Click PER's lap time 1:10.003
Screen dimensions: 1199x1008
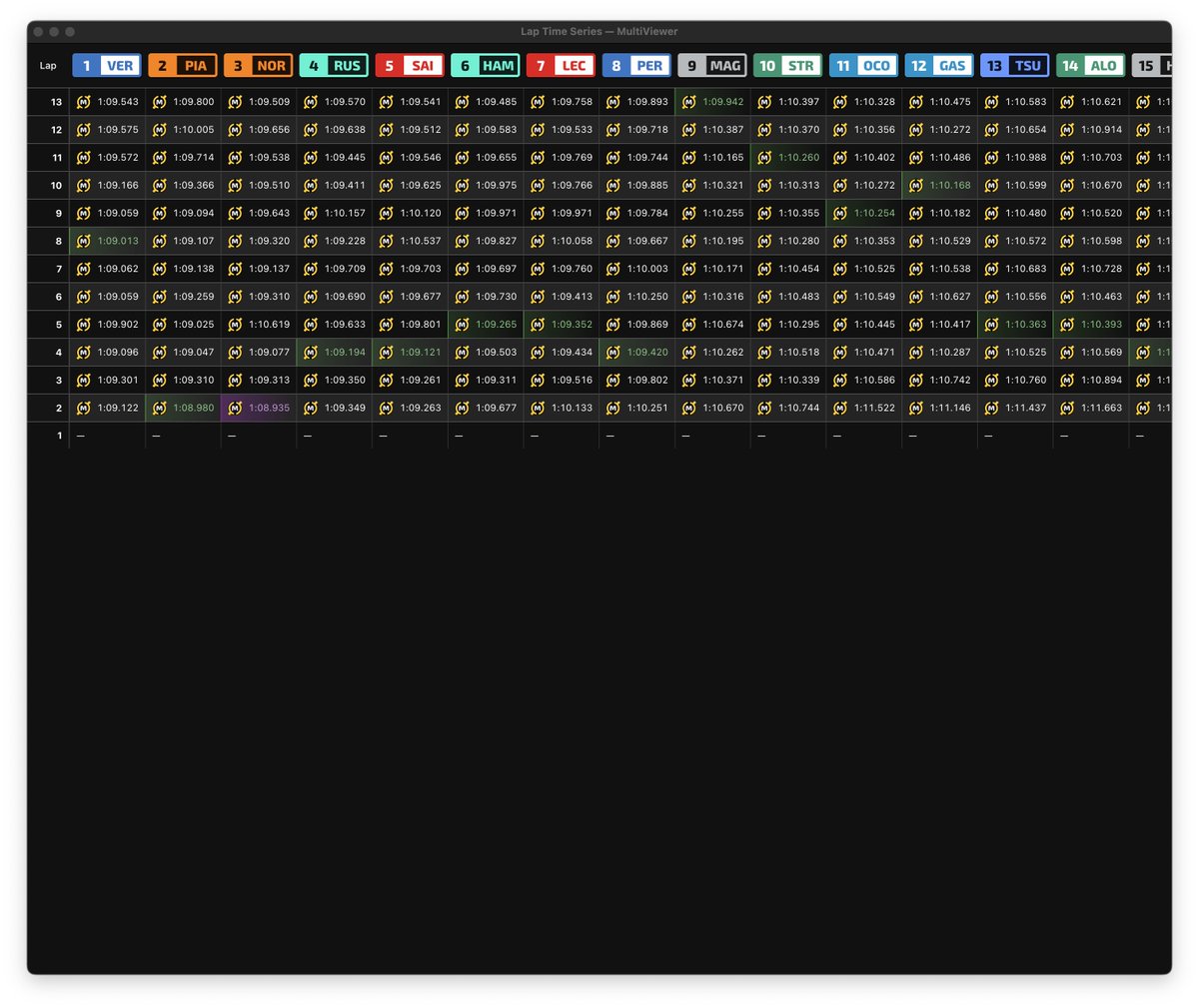[x=647, y=269]
